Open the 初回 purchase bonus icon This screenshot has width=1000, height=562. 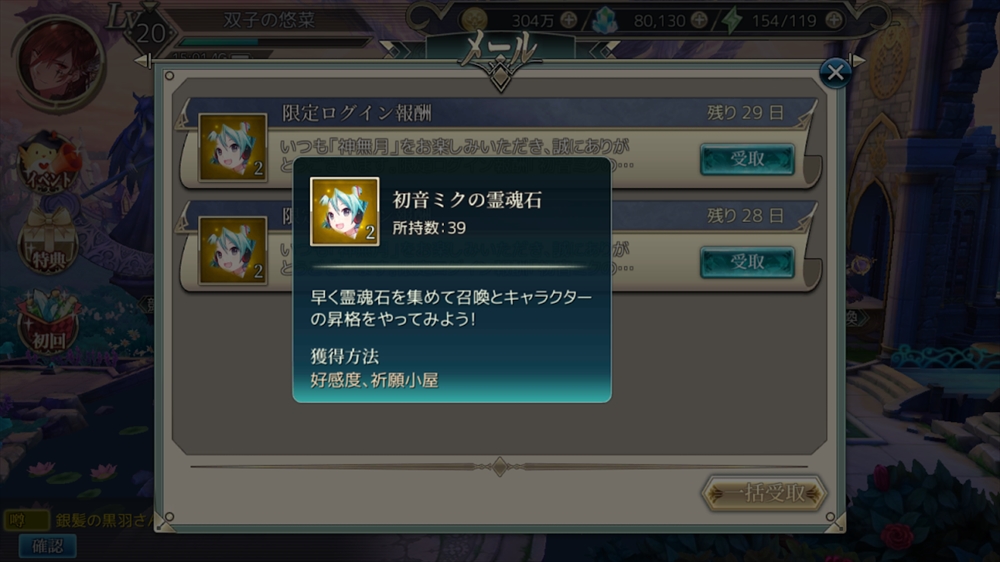[48, 321]
